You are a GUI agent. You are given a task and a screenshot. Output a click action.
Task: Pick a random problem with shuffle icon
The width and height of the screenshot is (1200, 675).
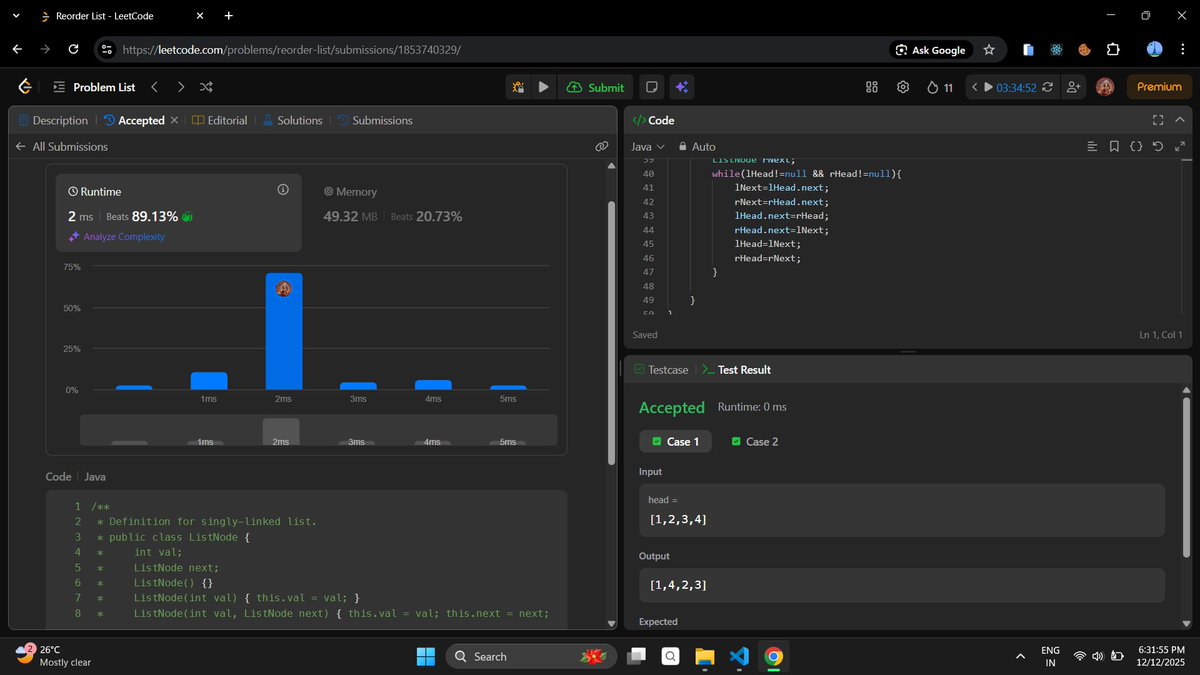tap(206, 87)
